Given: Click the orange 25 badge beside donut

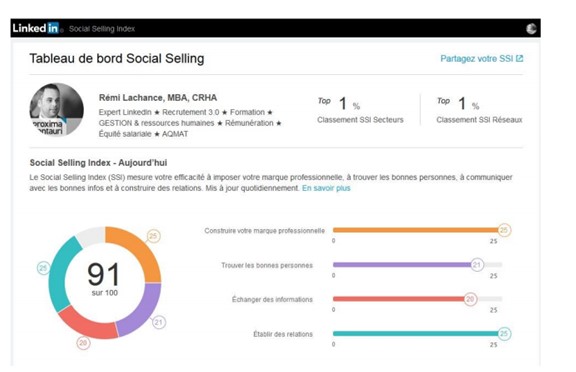Looking at the screenshot, I should coord(154,236).
